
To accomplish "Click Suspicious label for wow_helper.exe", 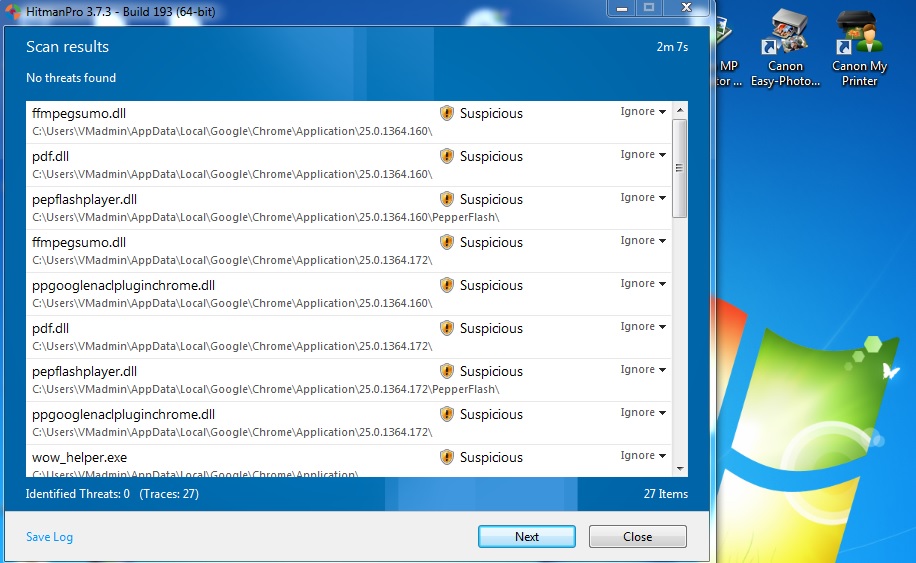I will click(491, 457).
